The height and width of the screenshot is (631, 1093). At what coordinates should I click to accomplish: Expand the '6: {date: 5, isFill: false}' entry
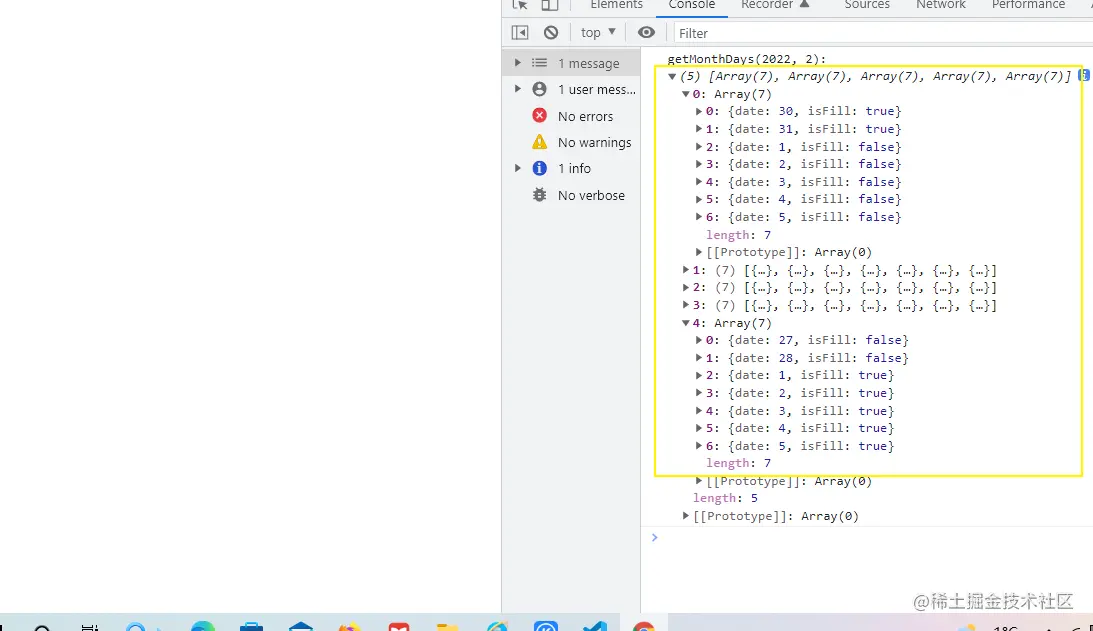698,217
